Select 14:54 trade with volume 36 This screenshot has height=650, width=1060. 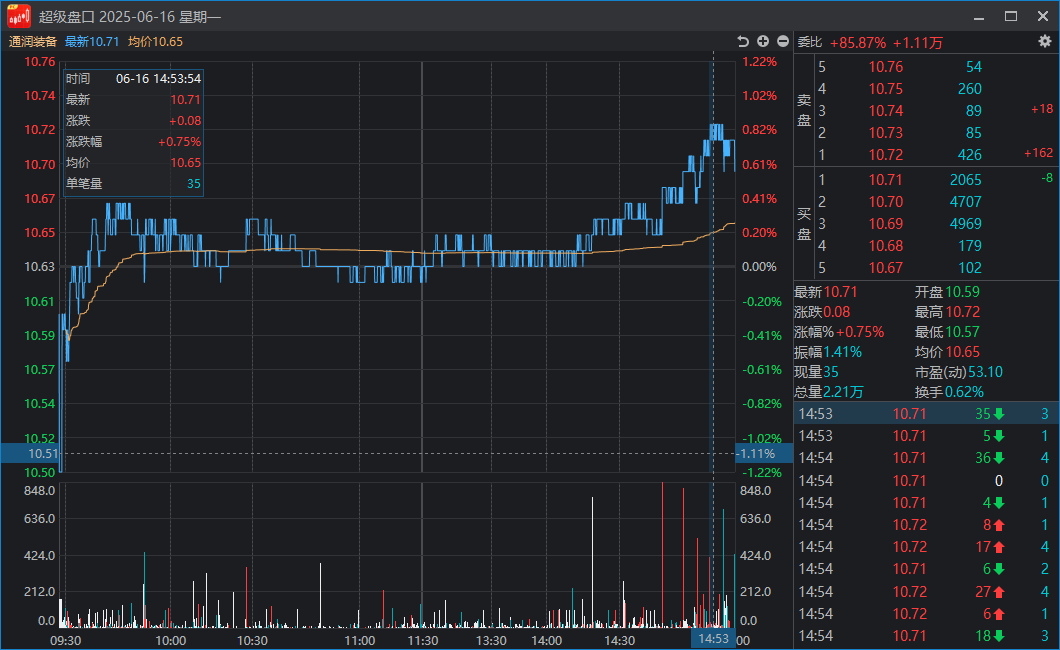[926, 458]
